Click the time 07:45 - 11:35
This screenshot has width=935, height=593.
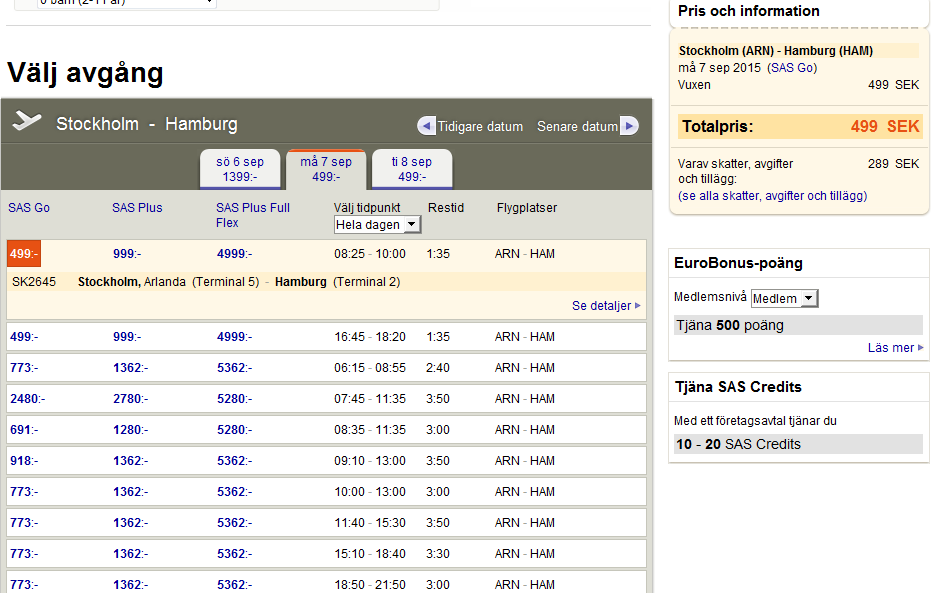click(370, 399)
